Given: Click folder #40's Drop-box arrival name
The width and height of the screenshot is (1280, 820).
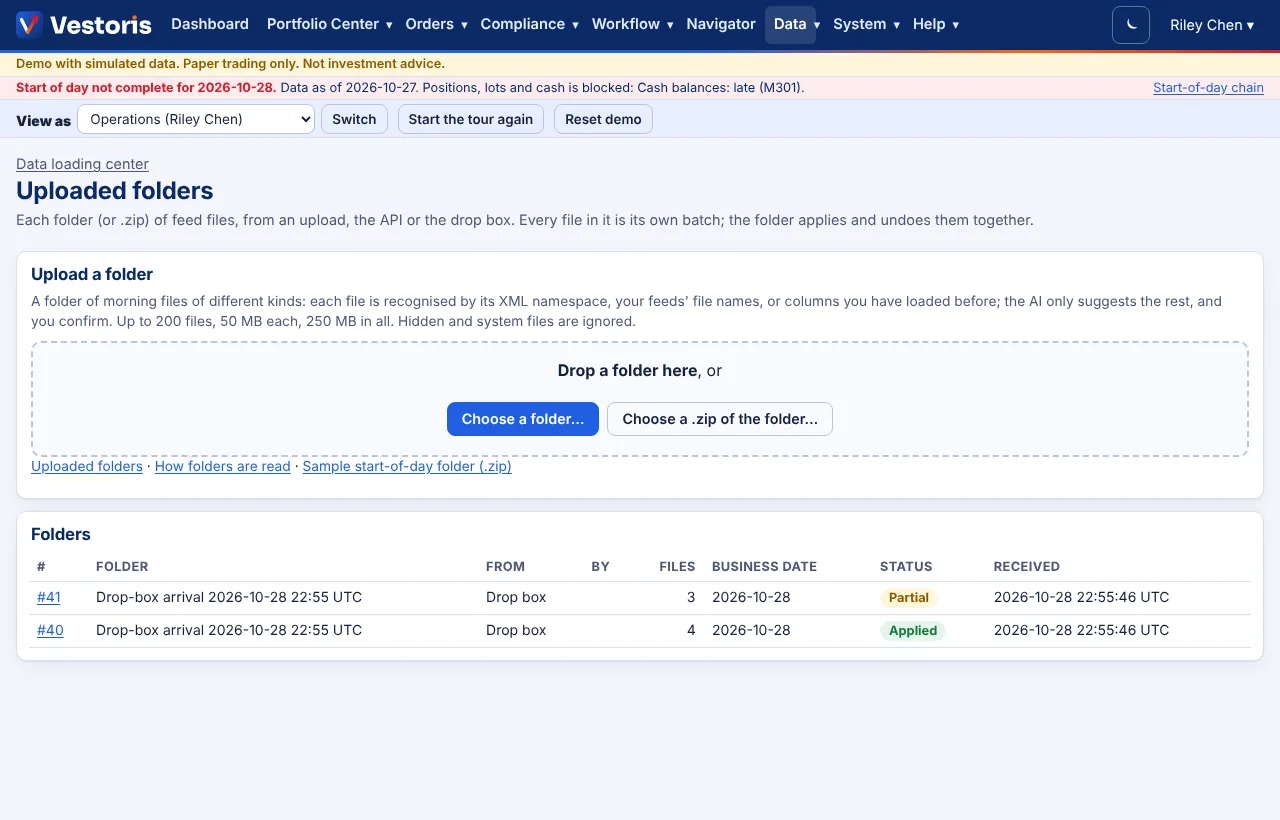Looking at the screenshot, I should [x=229, y=630].
